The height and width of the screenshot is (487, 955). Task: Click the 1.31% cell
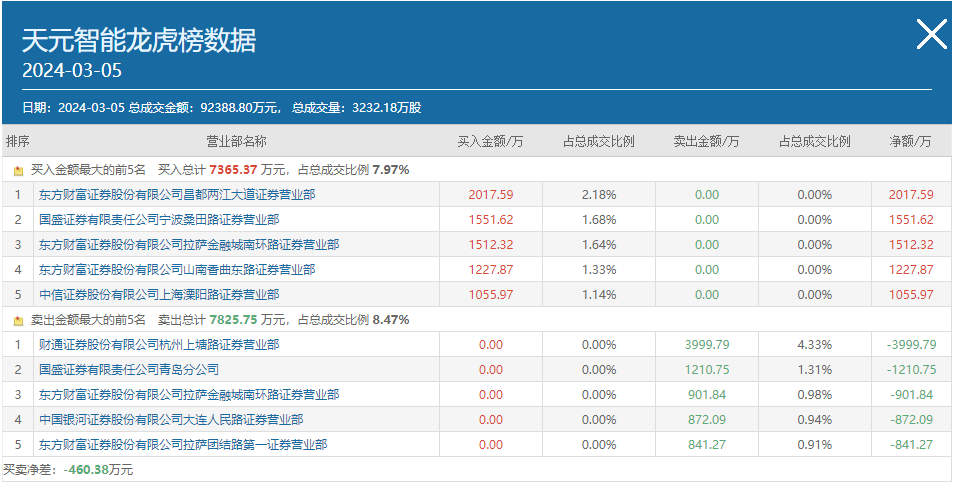(x=815, y=370)
